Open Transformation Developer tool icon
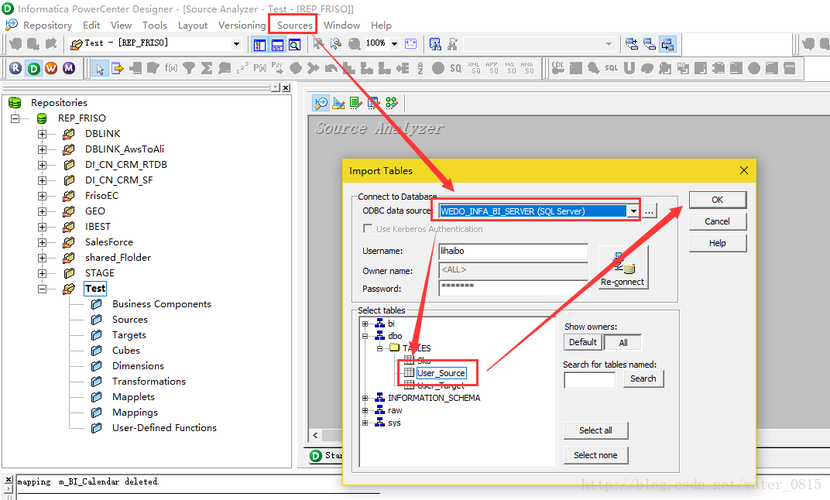Screen dimensions: 830x500 (x=356, y=103)
